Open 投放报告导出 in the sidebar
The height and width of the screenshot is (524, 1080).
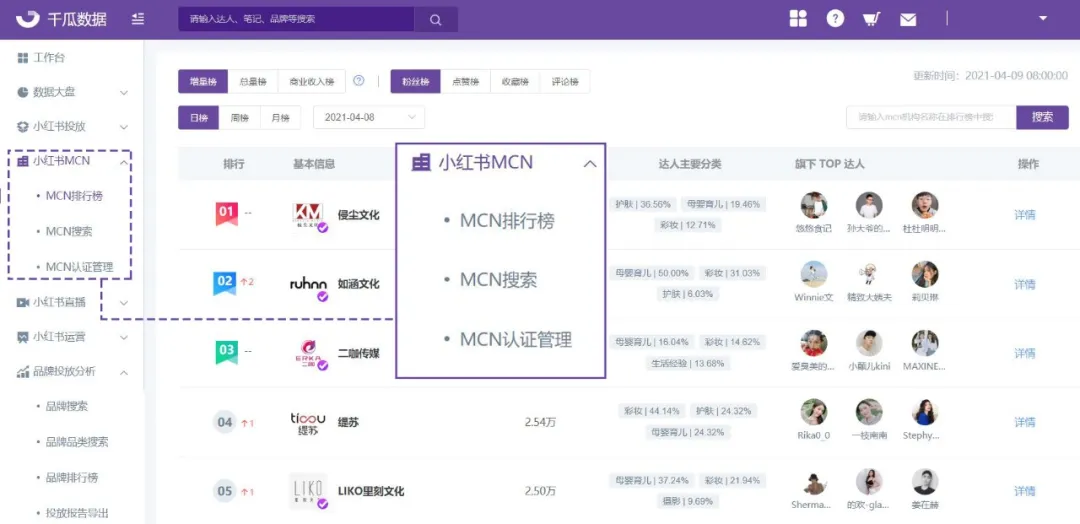point(77,512)
